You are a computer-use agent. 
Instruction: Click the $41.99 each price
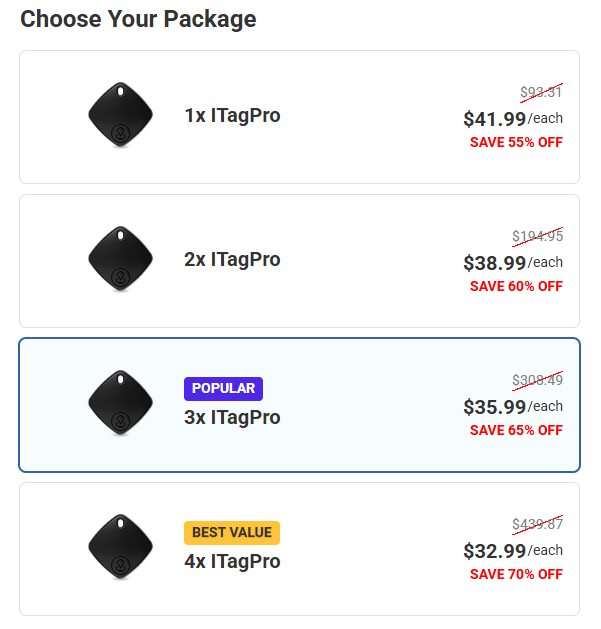tap(512, 119)
